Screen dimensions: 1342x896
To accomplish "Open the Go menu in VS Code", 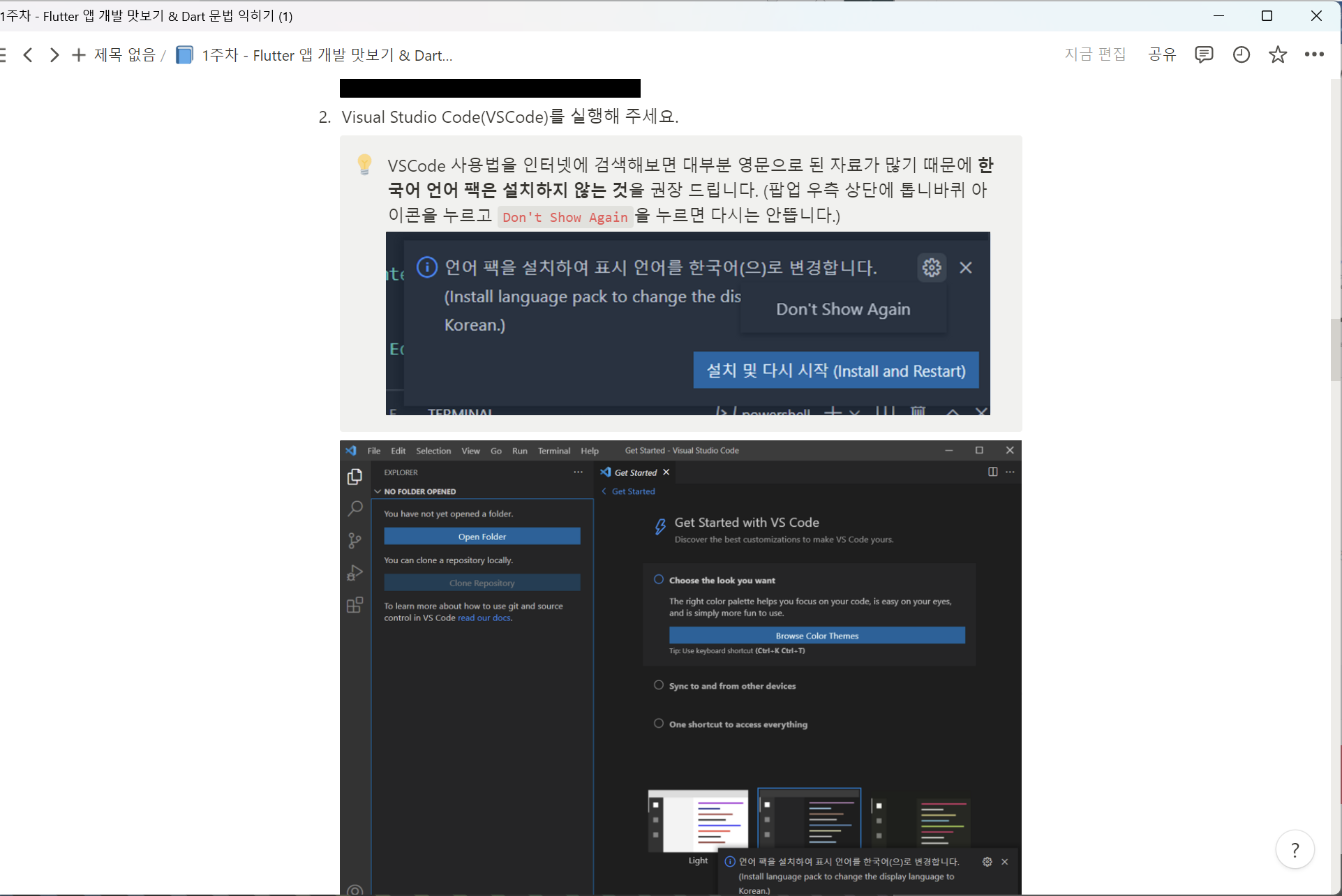I will click(496, 451).
